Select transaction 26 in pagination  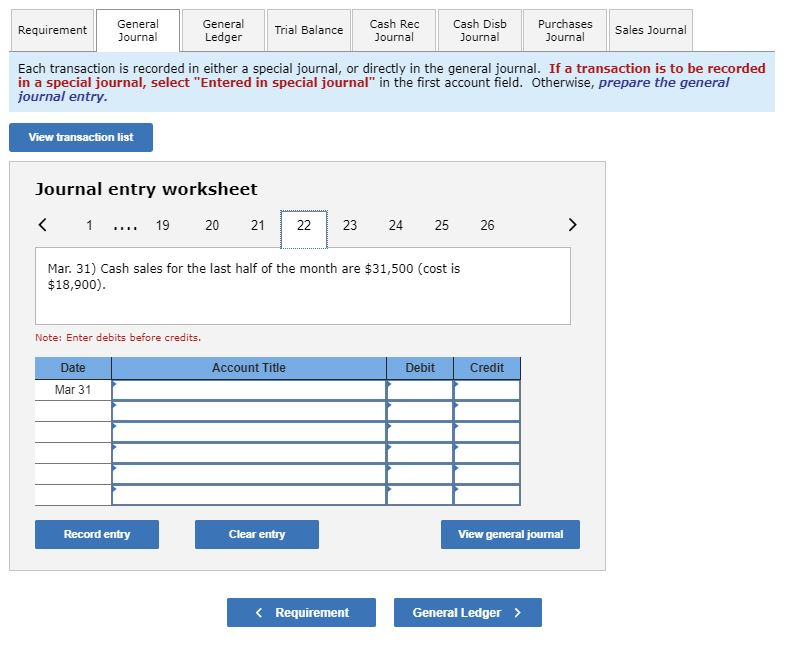coord(487,226)
